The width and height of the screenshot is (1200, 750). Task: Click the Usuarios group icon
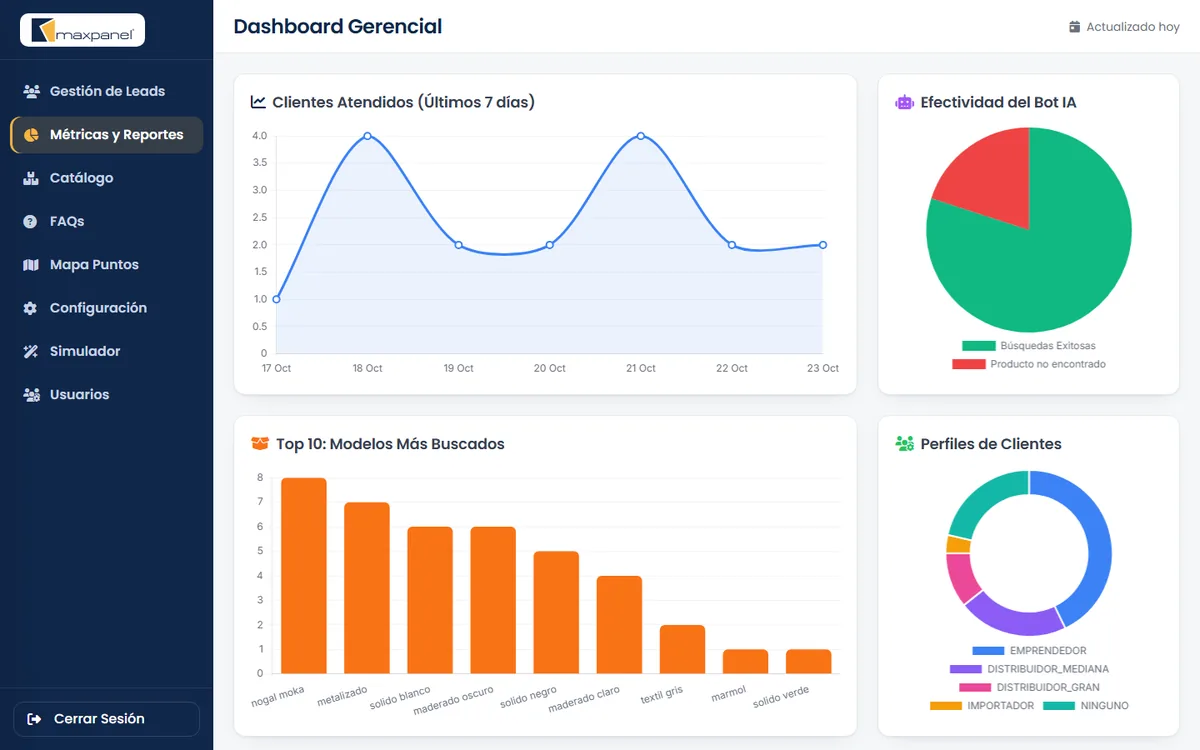pyautogui.click(x=30, y=395)
